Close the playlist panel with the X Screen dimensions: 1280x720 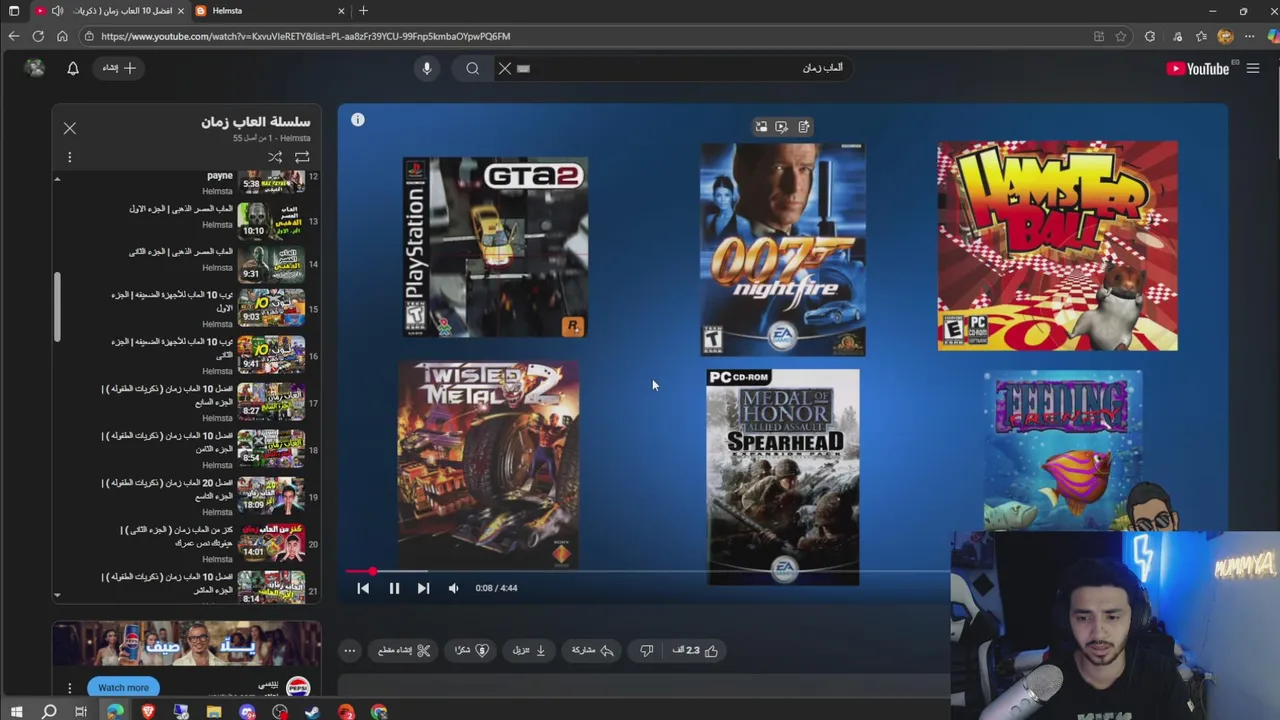pos(70,128)
